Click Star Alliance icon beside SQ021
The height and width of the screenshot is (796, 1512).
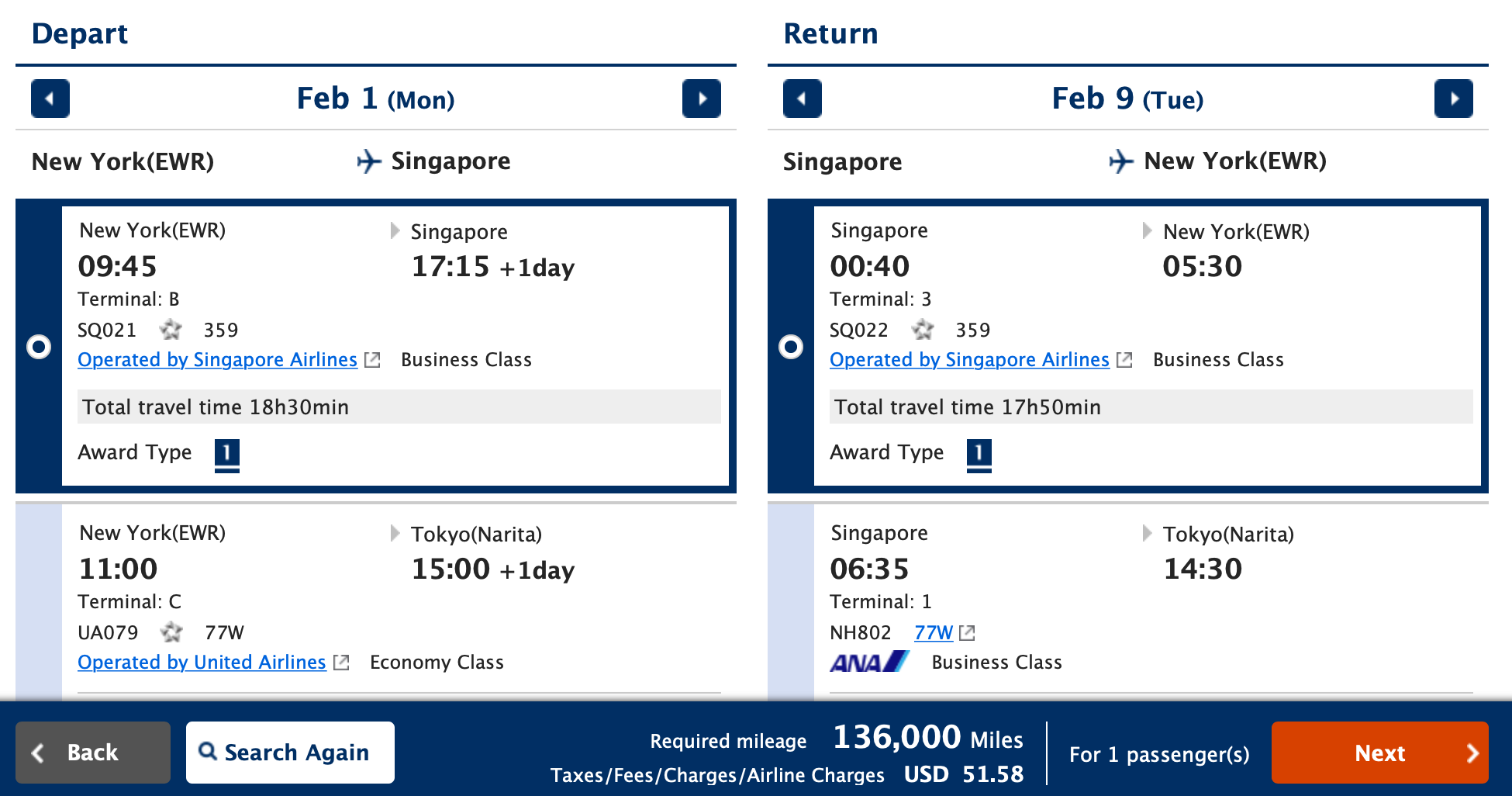tap(171, 330)
